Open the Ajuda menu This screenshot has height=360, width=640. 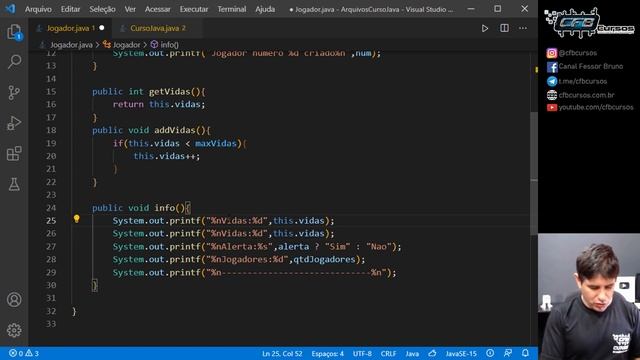(x=265, y=9)
